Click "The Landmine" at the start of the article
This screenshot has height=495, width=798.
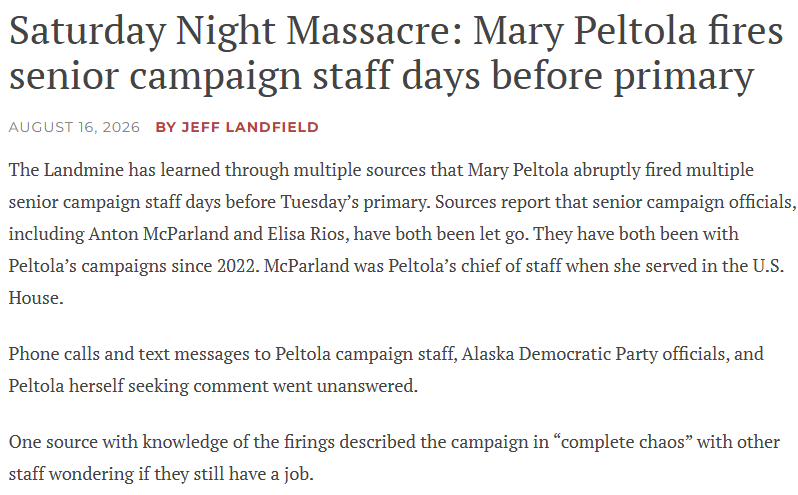click(66, 169)
